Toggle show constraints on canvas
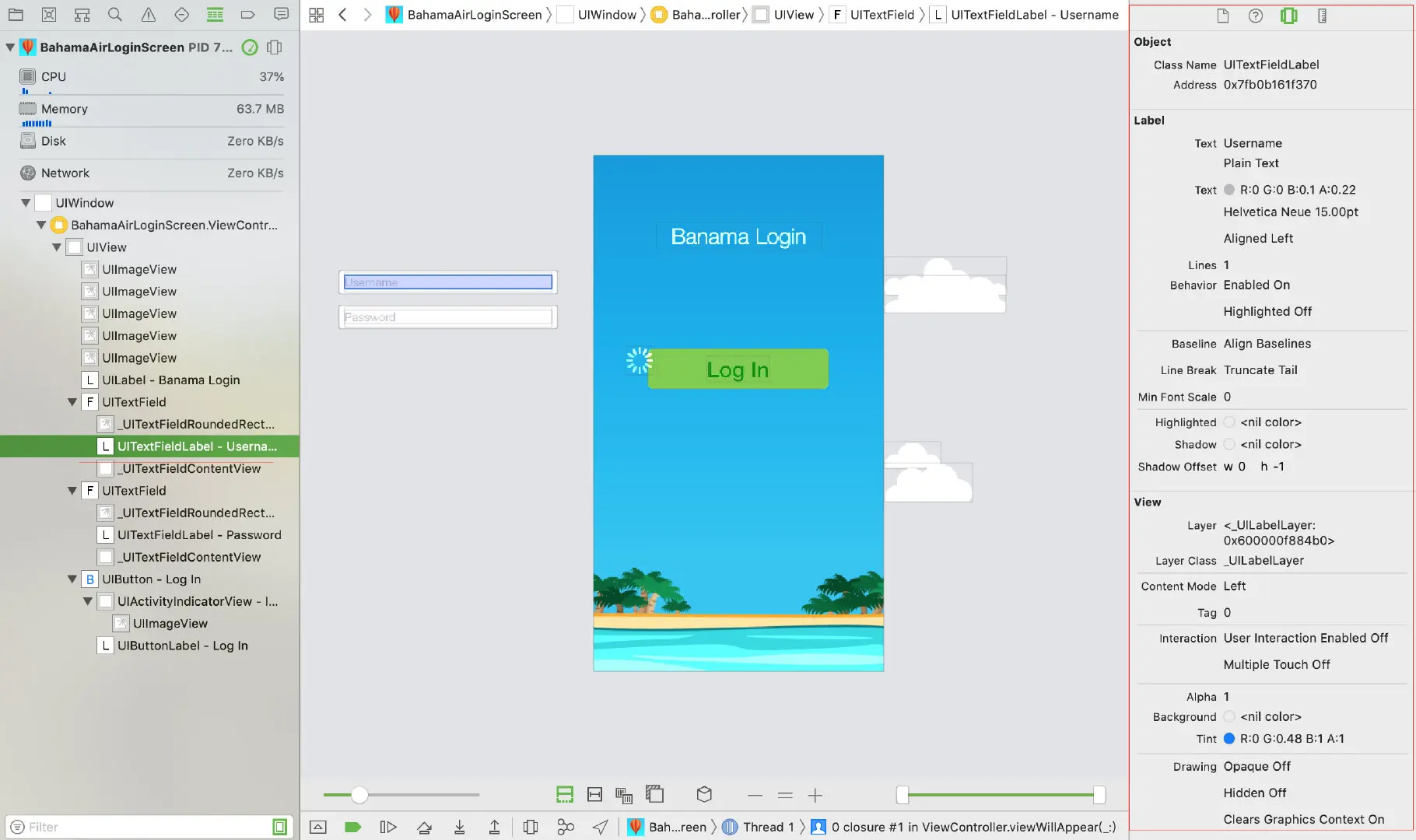Viewport: 1416px width, 840px height. coord(594,794)
